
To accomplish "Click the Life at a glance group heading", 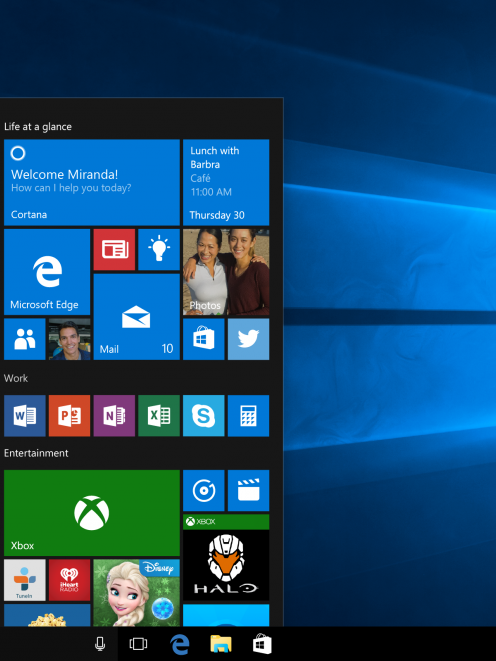I will click(38, 126).
